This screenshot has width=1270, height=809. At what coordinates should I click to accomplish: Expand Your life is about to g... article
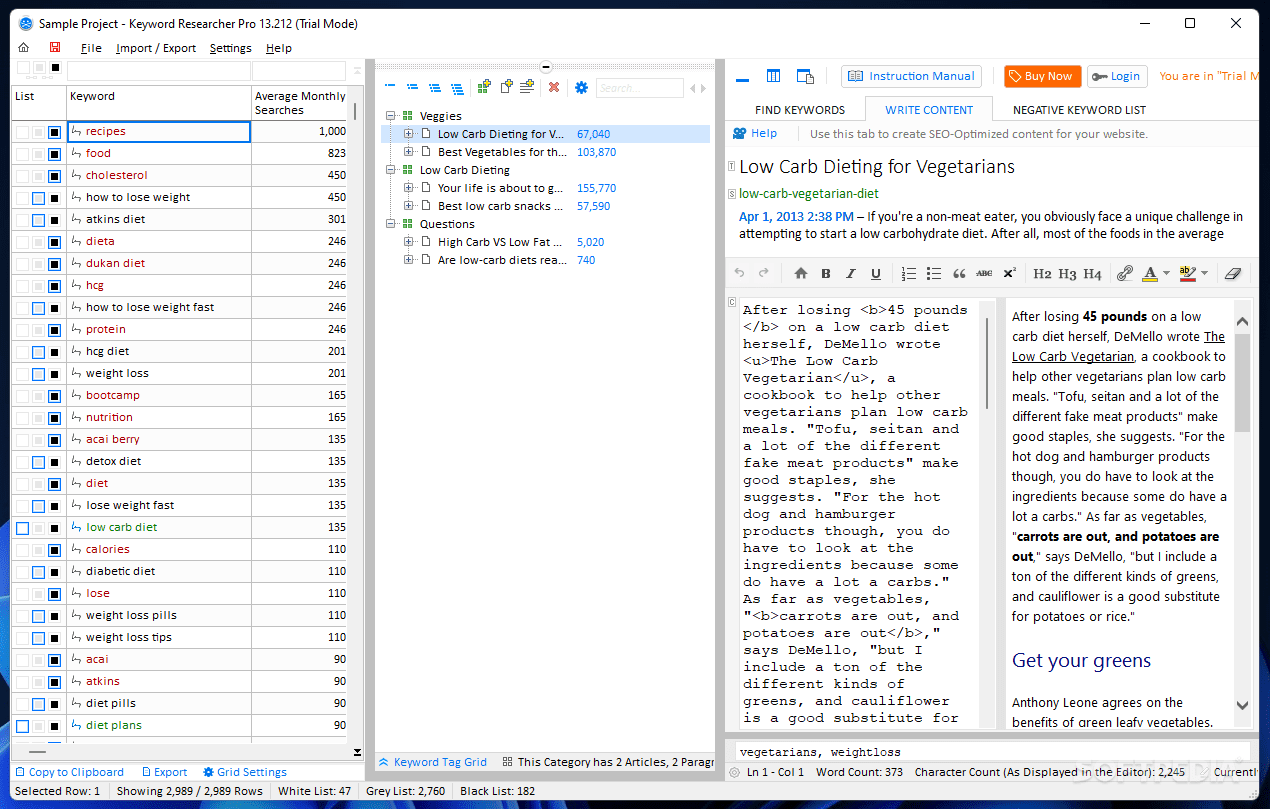click(x=408, y=188)
